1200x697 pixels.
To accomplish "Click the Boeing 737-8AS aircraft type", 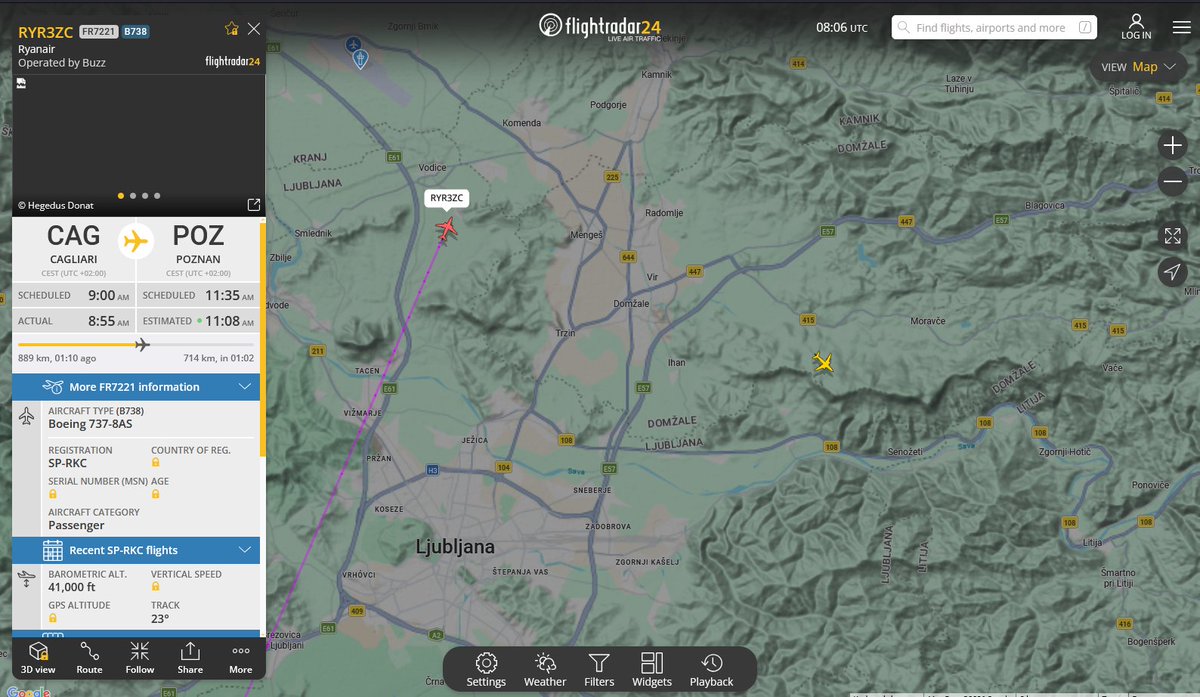I will coord(90,424).
